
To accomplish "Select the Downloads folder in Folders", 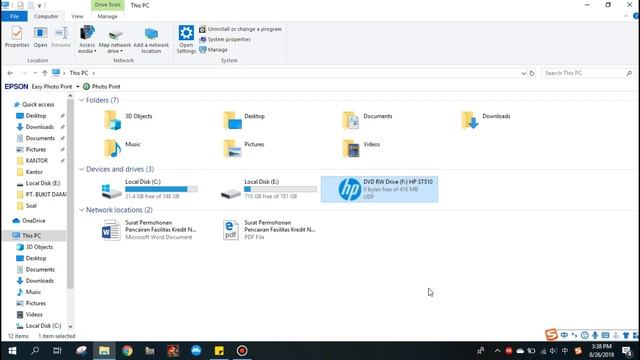I will tap(486, 120).
